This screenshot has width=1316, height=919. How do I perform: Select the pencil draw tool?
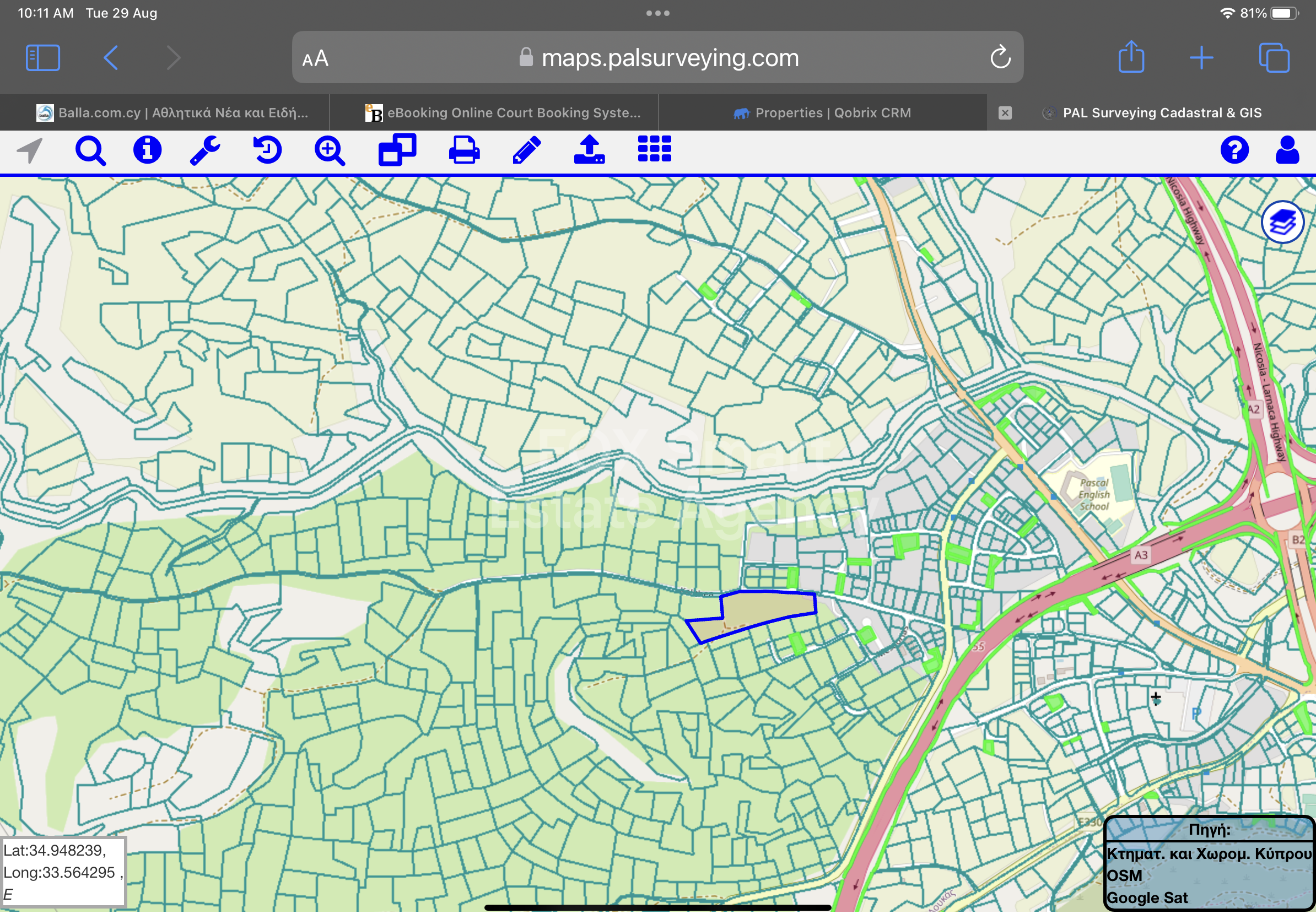click(x=527, y=150)
